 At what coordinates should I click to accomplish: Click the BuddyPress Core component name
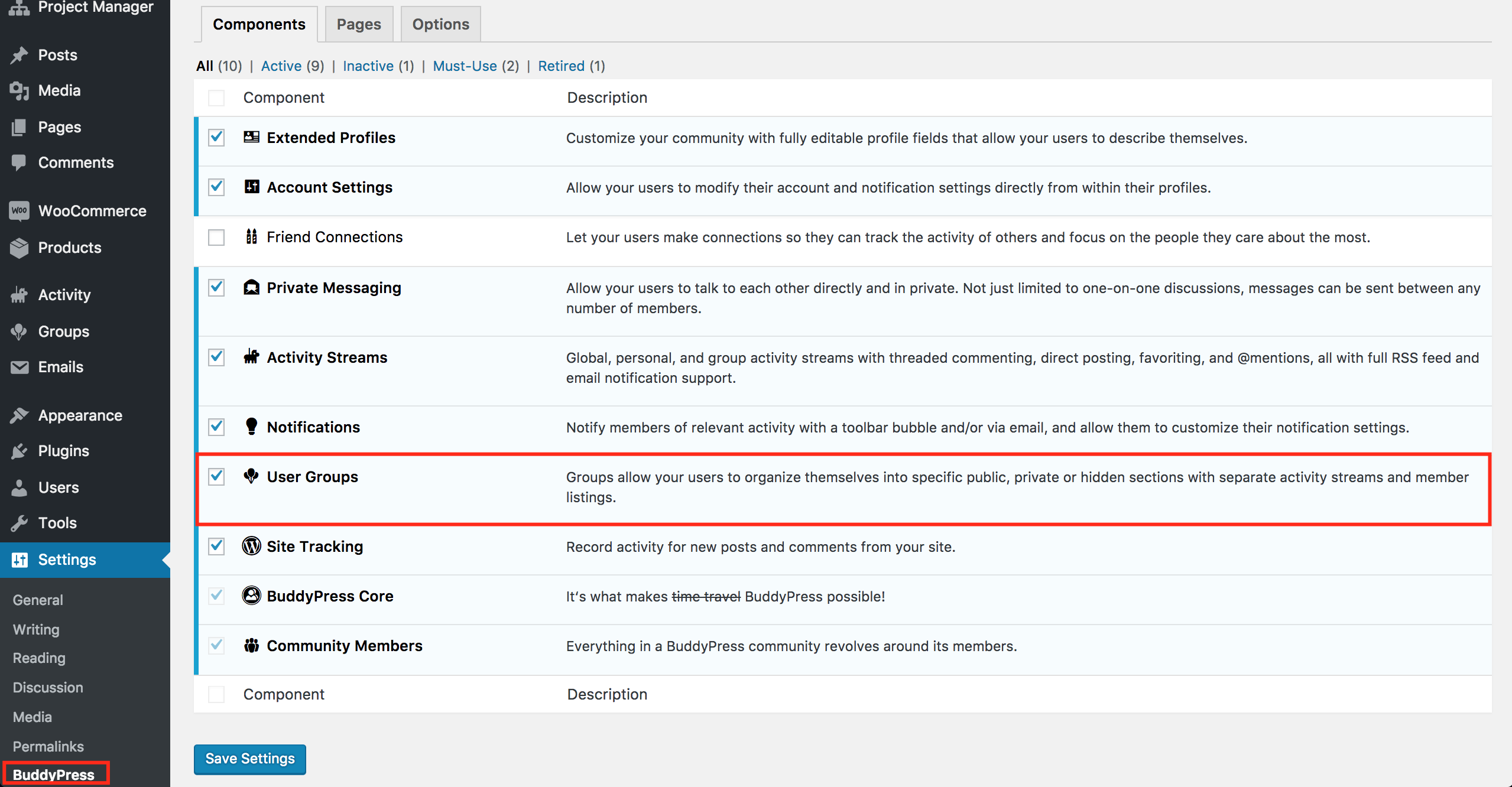330,596
